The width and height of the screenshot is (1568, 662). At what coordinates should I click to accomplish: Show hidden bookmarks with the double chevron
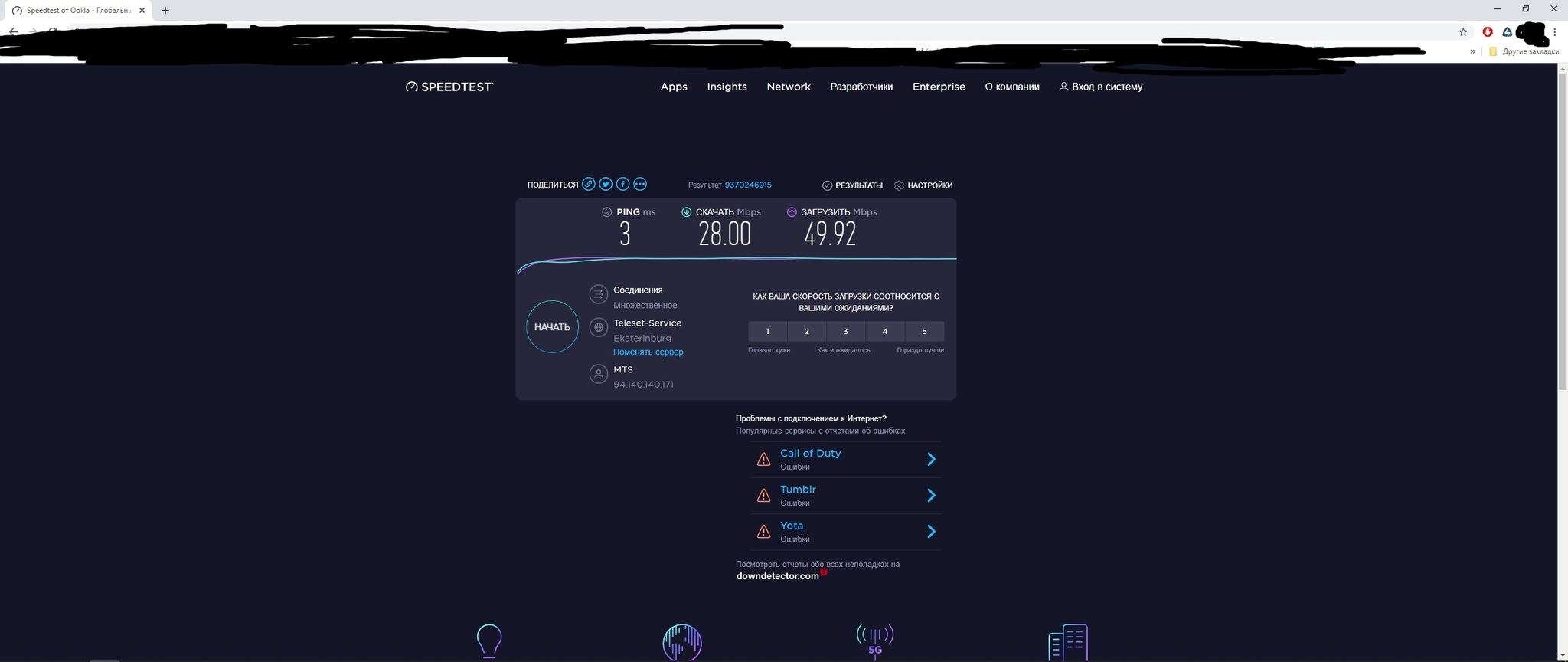(1472, 51)
